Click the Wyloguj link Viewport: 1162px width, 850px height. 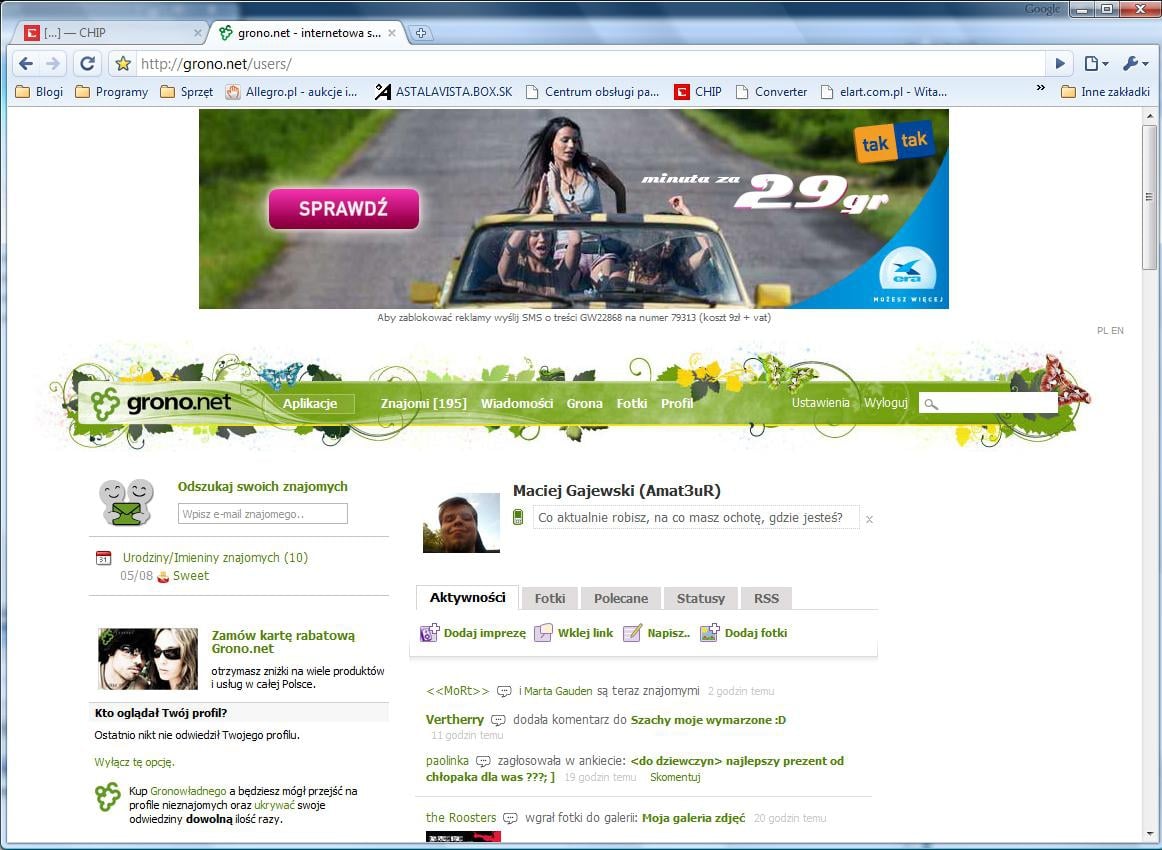pyautogui.click(x=885, y=402)
